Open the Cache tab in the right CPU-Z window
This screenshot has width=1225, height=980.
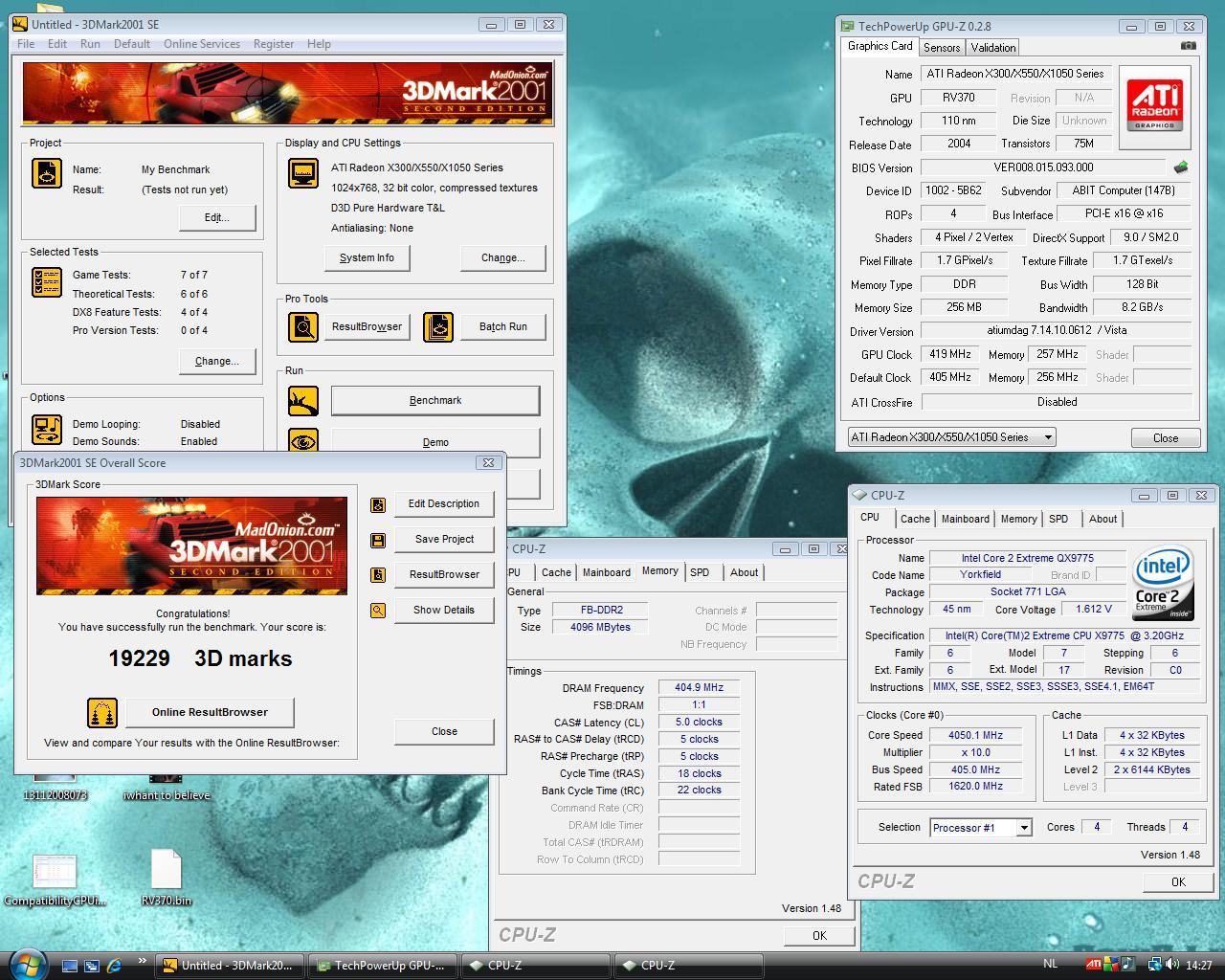[915, 519]
